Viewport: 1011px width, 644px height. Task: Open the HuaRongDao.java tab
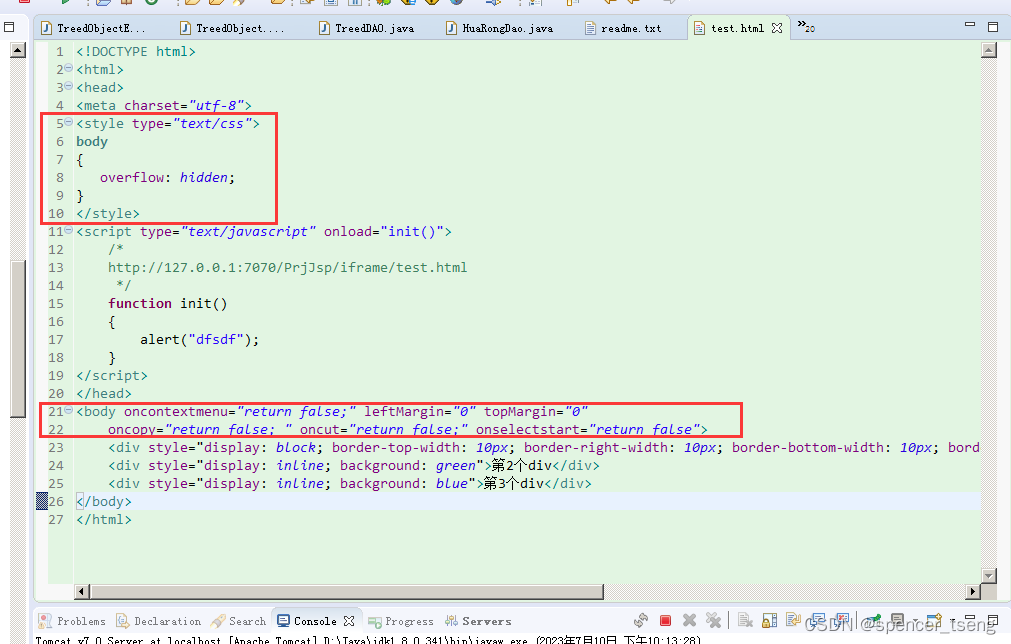(x=500, y=28)
